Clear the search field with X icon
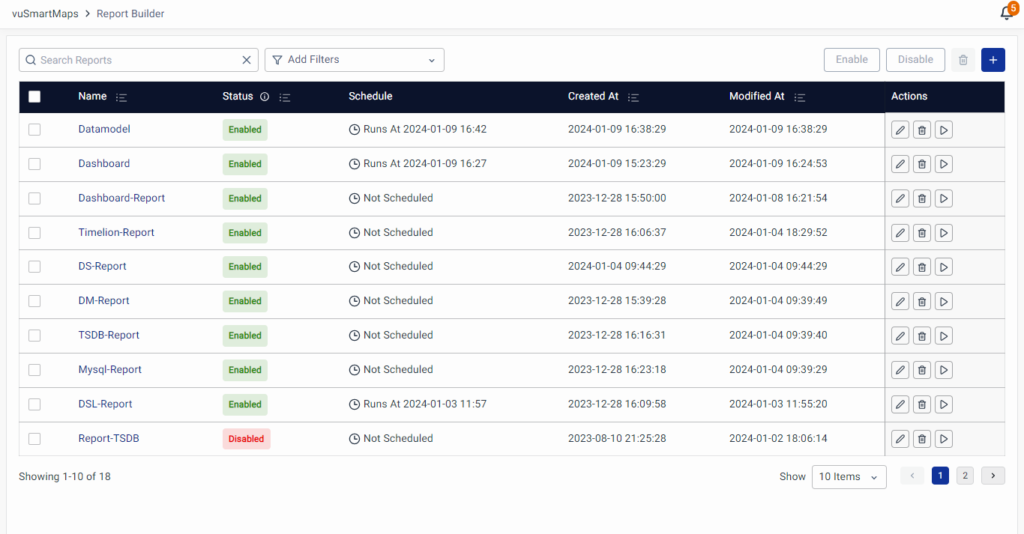The height and width of the screenshot is (534, 1024). pyautogui.click(x=247, y=60)
